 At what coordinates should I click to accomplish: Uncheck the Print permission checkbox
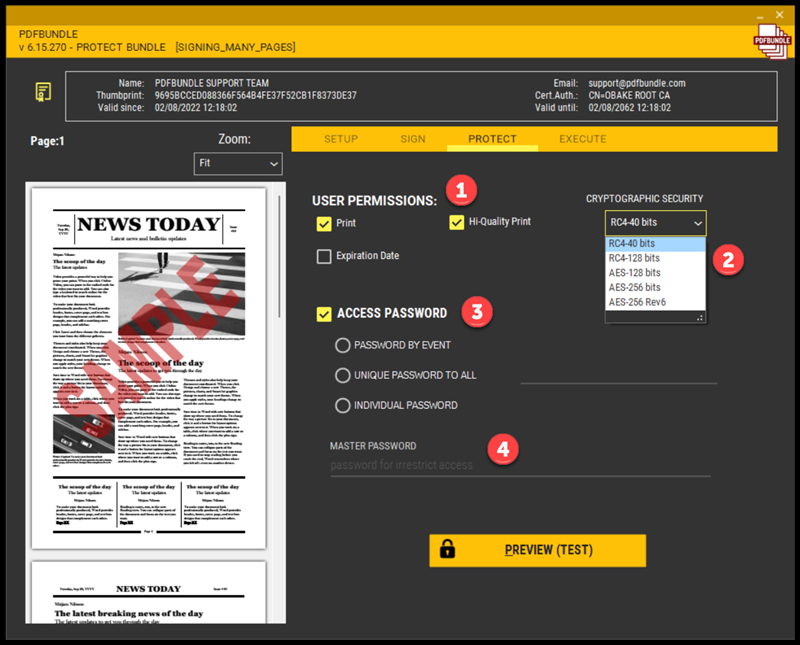324,224
